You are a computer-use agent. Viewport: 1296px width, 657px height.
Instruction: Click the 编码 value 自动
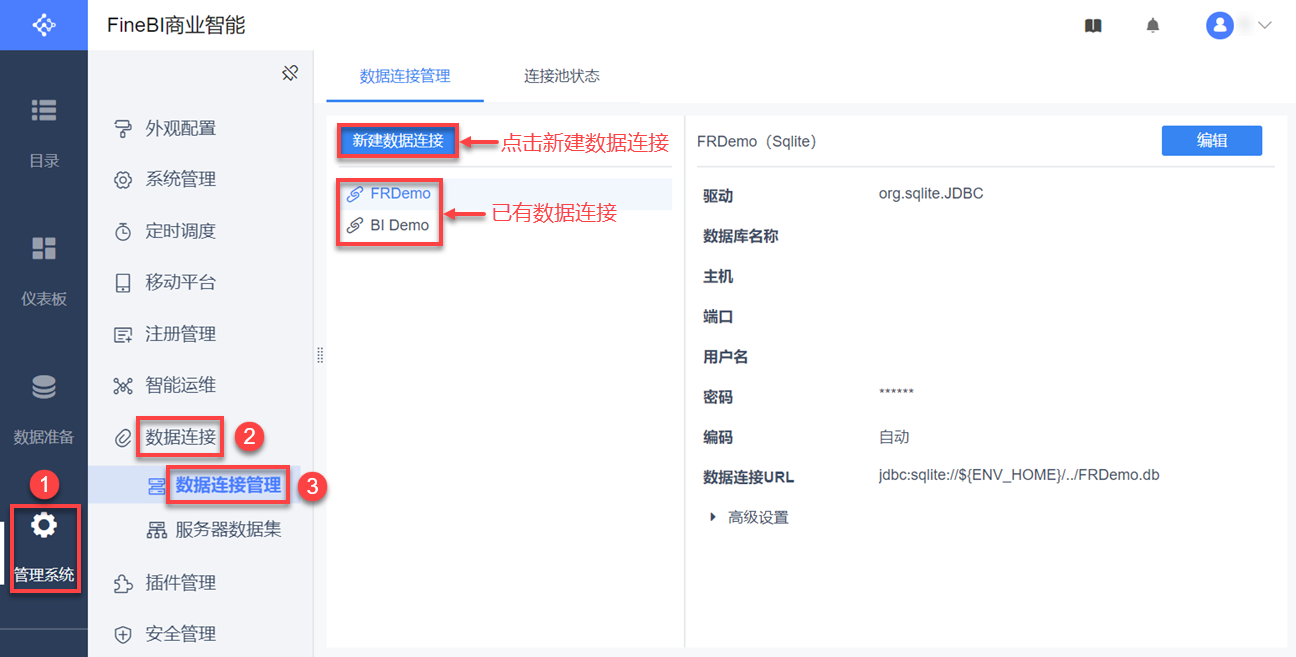(894, 437)
